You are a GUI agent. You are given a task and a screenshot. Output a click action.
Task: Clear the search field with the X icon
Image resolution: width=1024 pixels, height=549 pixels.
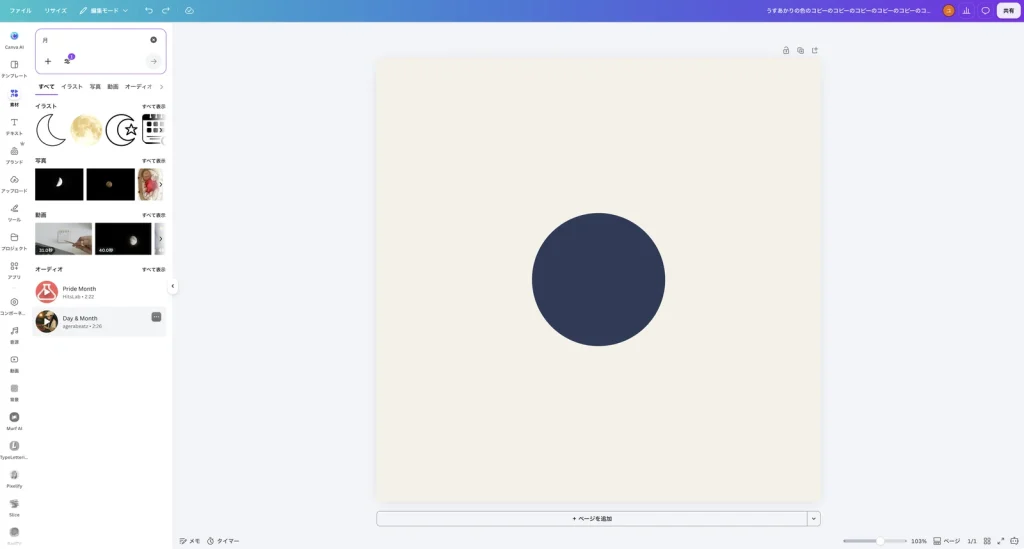click(x=153, y=40)
